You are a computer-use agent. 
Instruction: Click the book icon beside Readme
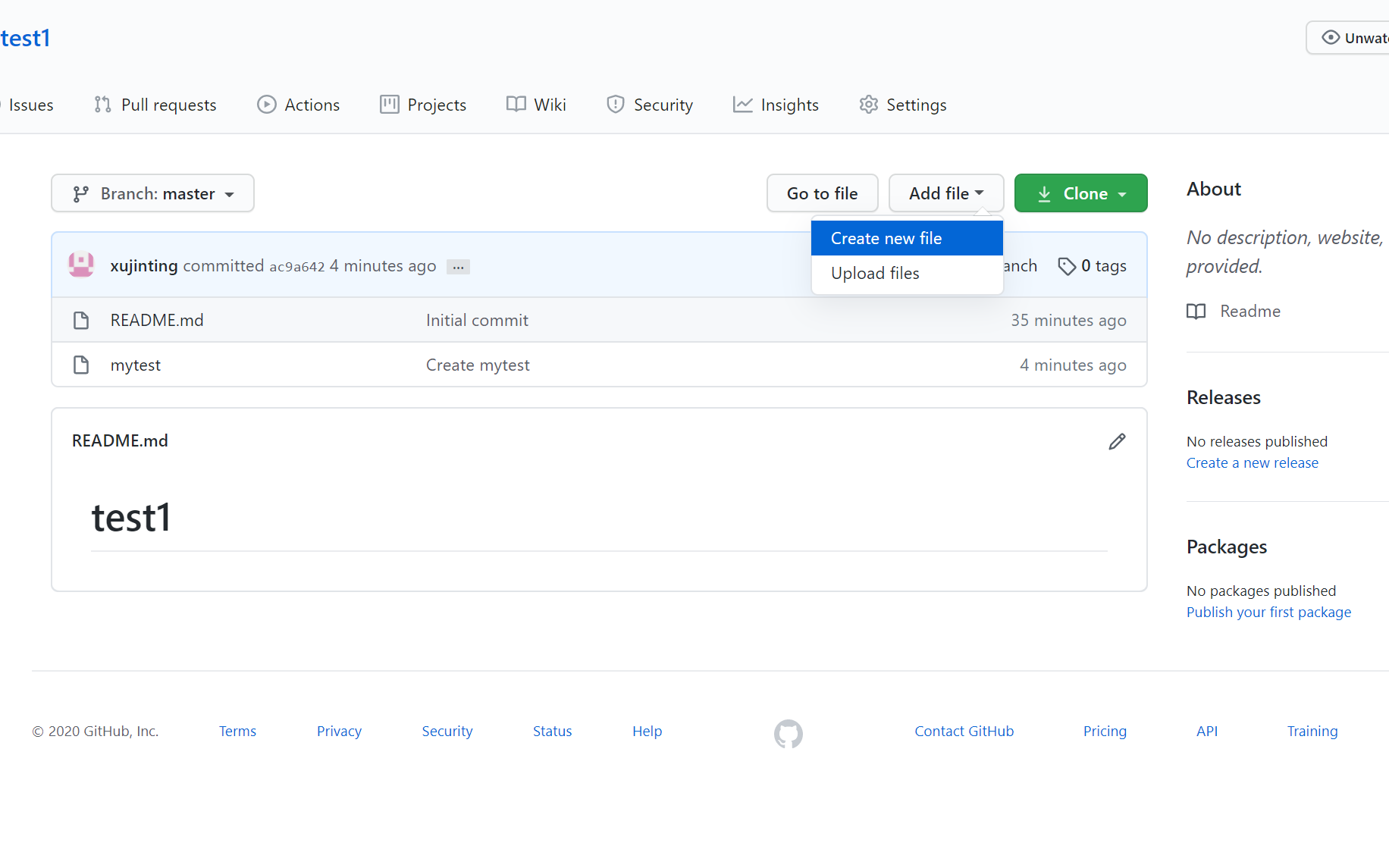[1196, 312]
